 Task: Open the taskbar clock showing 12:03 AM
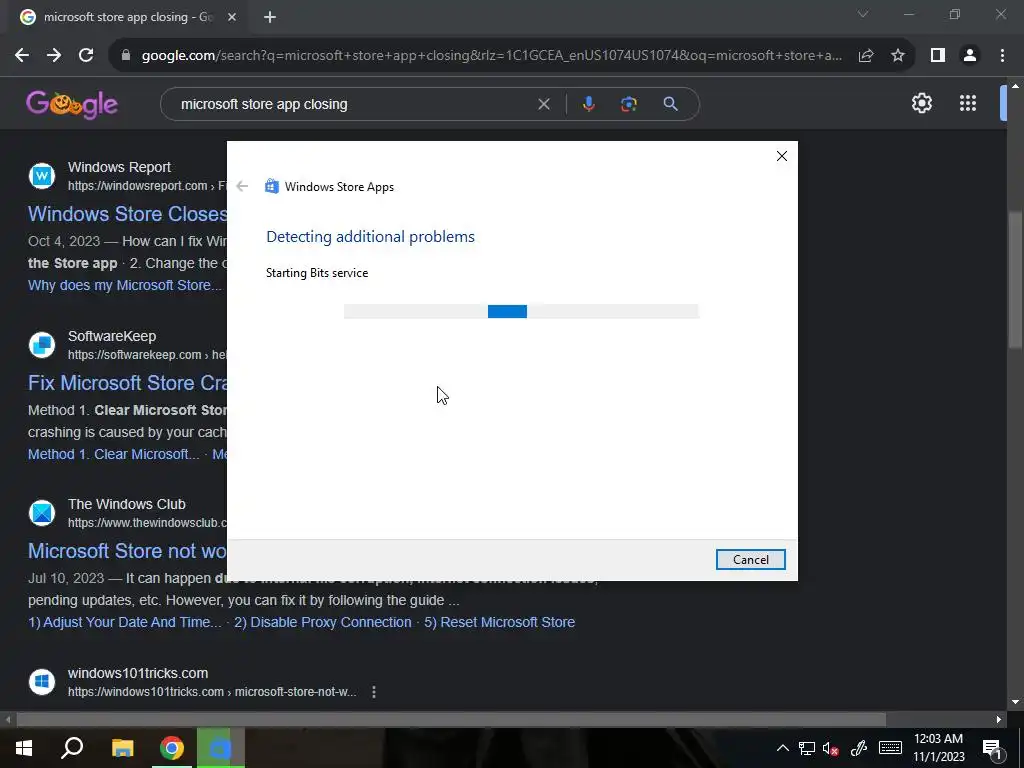938,748
